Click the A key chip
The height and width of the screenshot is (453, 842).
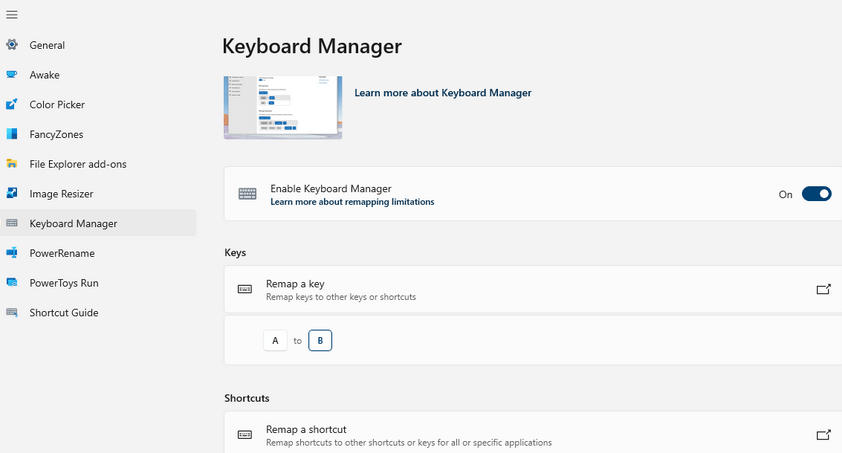click(275, 340)
